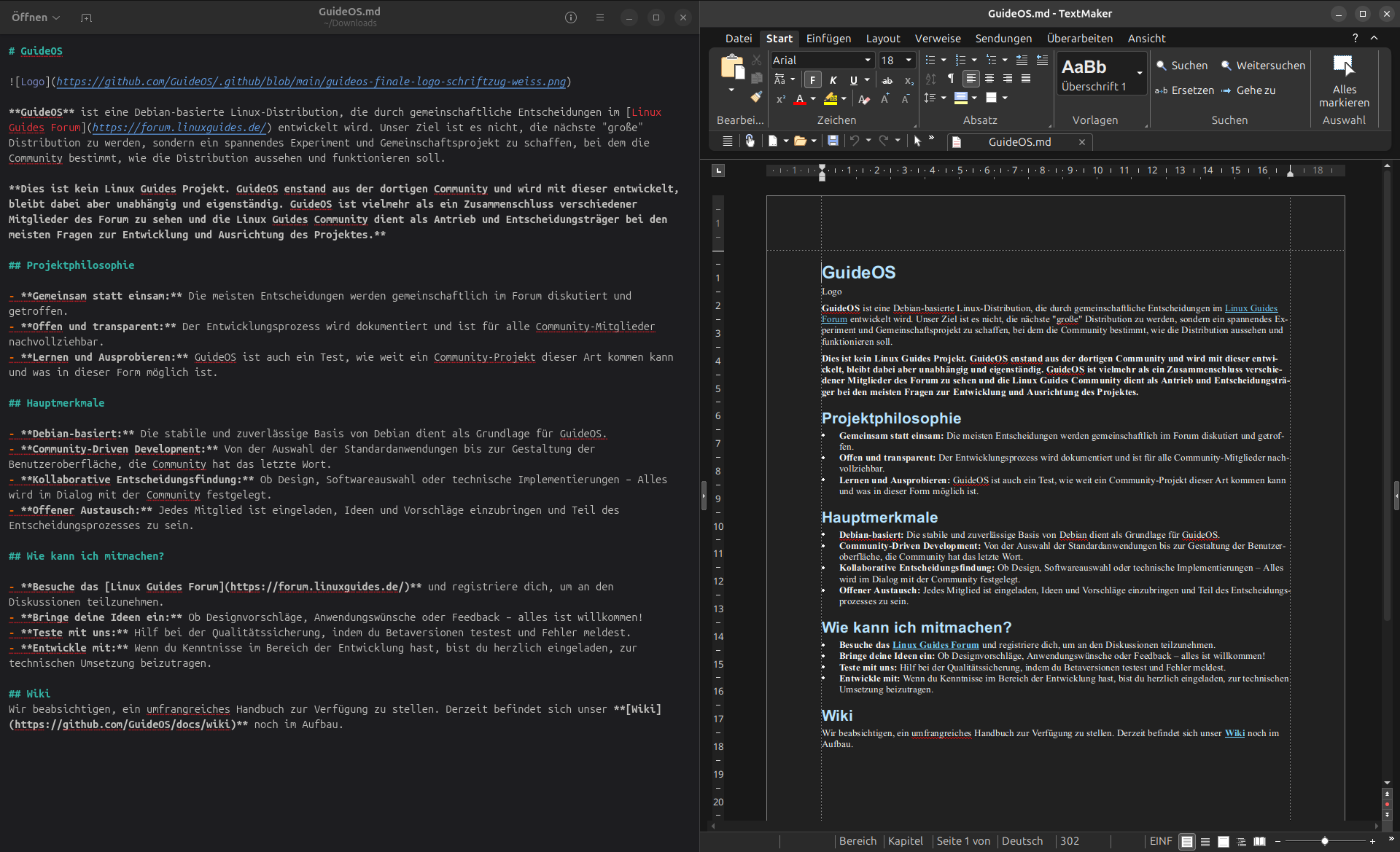Open the Öffnen dropdown in the text editor

[36, 17]
